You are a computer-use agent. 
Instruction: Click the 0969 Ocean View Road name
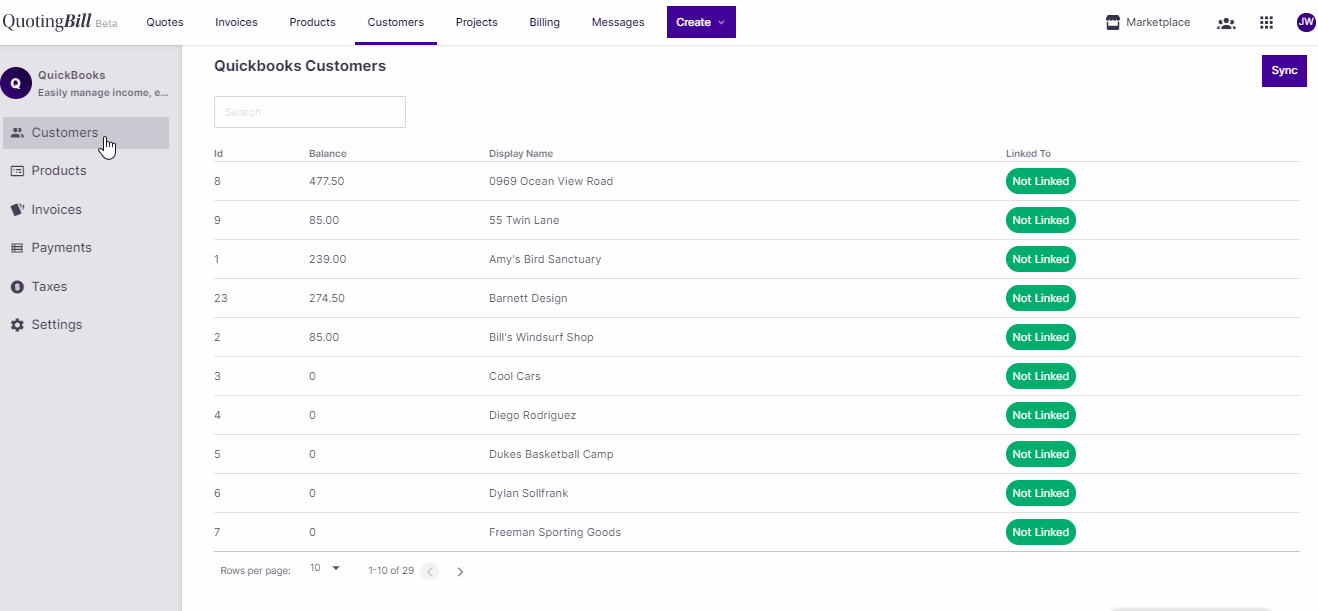tap(551, 181)
